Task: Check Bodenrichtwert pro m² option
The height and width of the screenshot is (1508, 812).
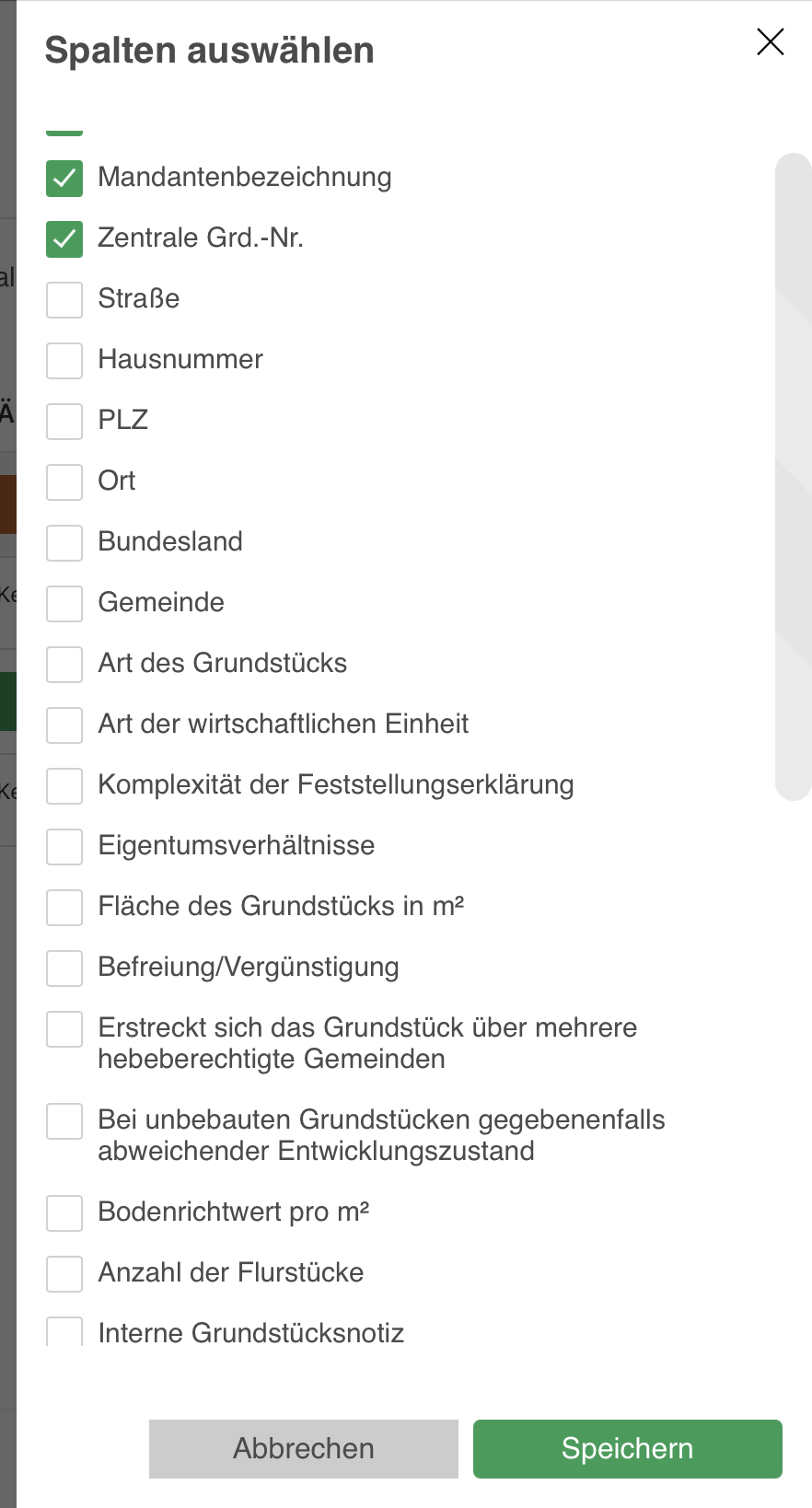Action: tap(64, 1213)
